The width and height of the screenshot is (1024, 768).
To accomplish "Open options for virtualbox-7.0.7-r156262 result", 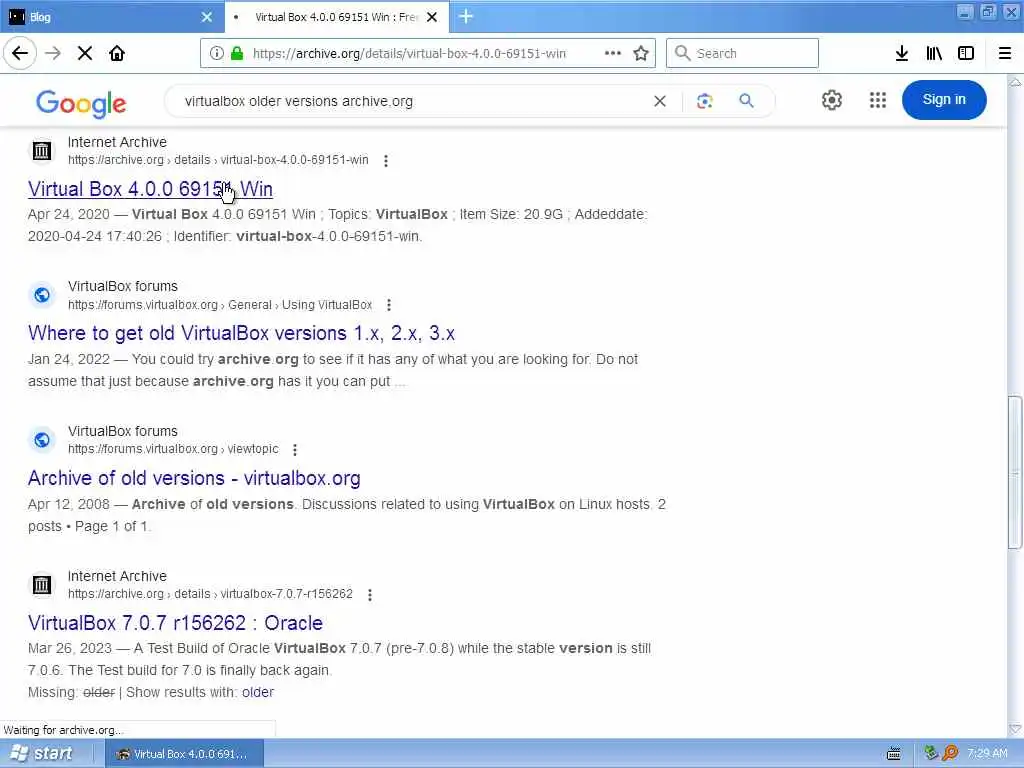I will [370, 595].
